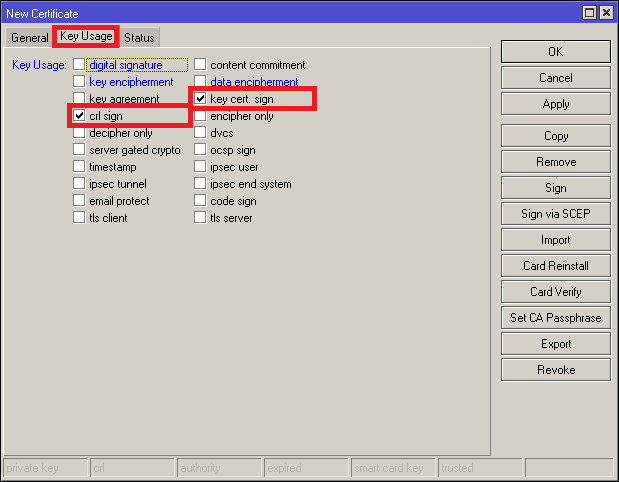Select the email protect checkbox
This screenshot has width=619, height=482.
[x=80, y=201]
